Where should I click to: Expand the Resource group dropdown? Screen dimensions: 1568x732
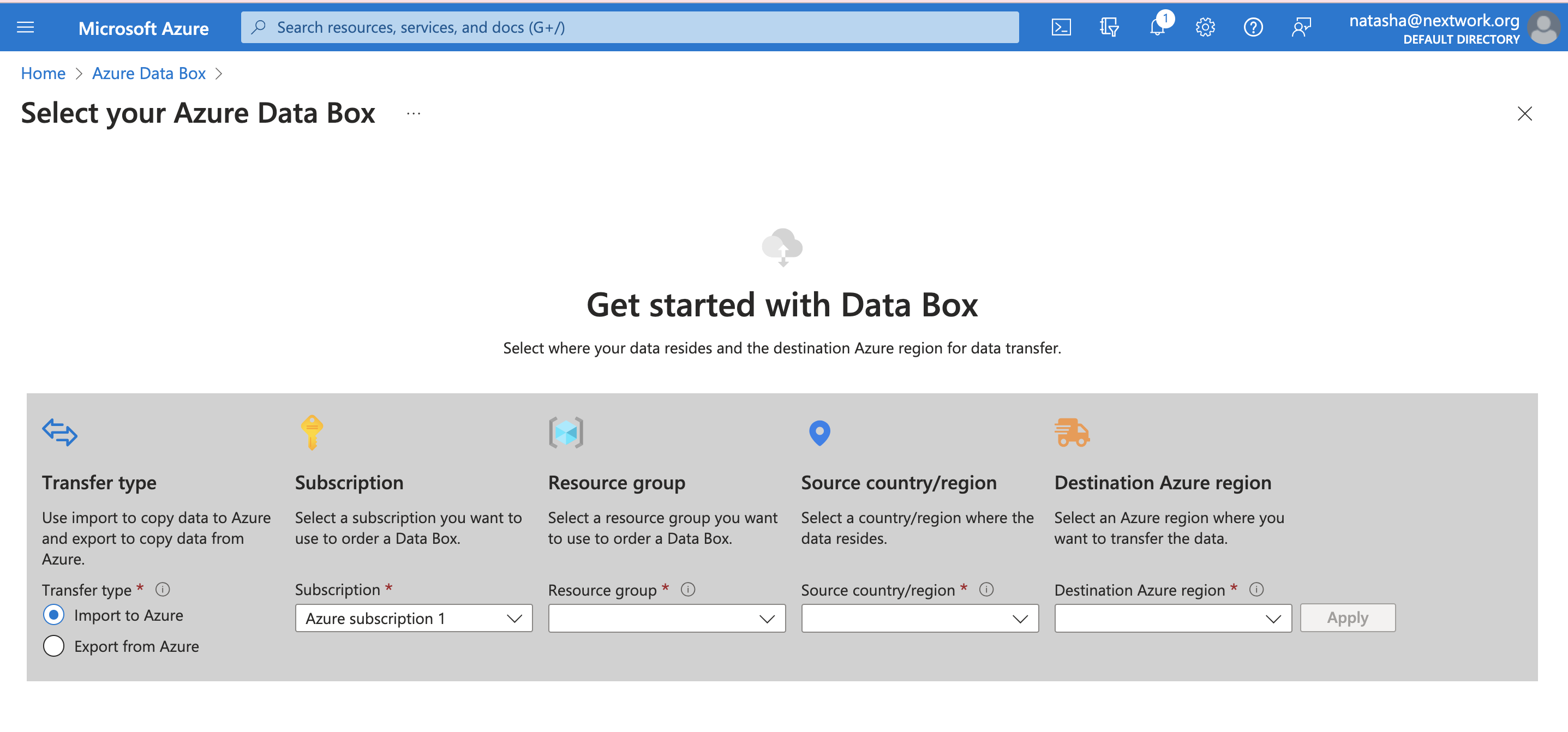(666, 618)
